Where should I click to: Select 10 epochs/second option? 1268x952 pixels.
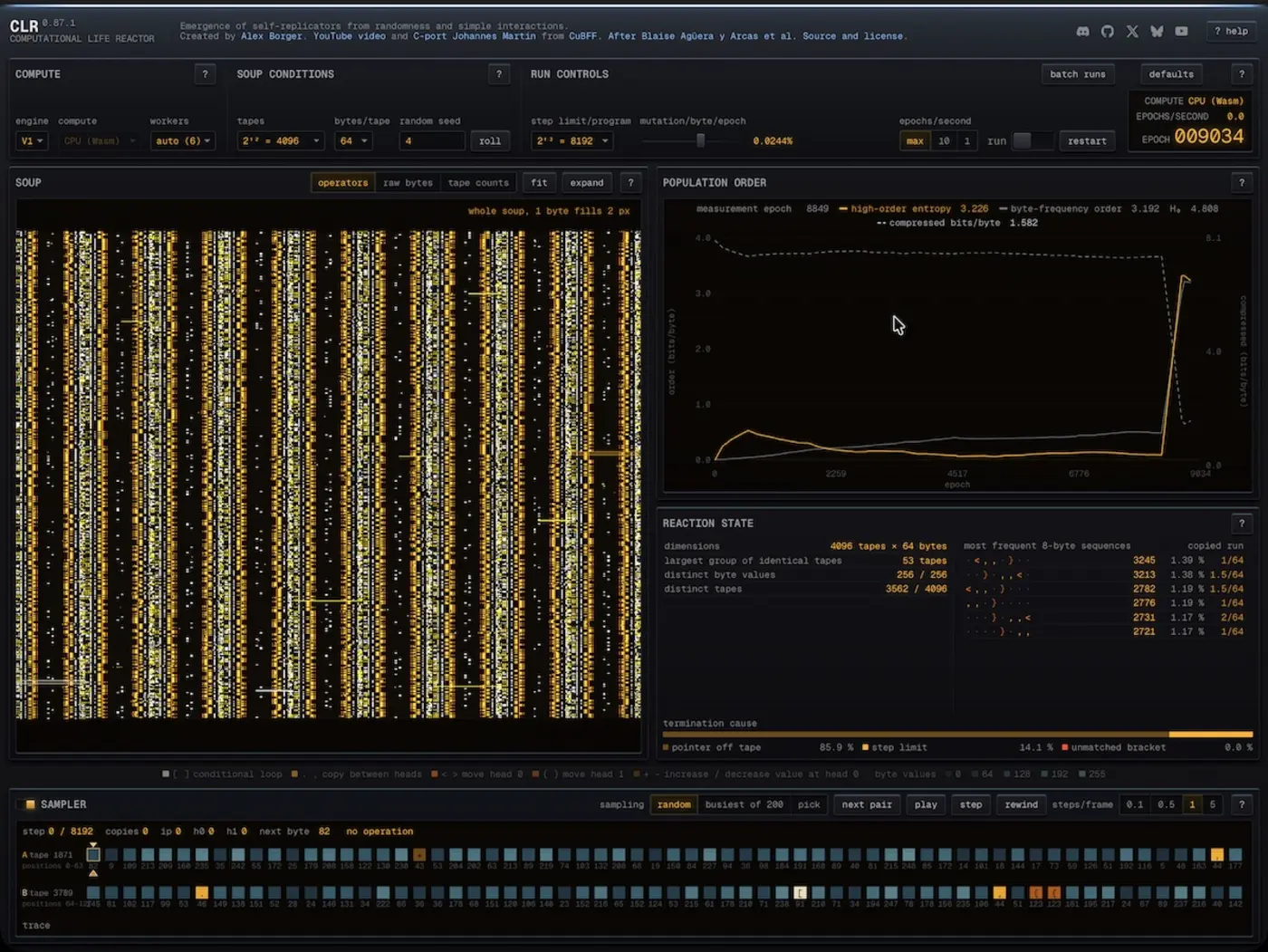pyautogui.click(x=944, y=141)
